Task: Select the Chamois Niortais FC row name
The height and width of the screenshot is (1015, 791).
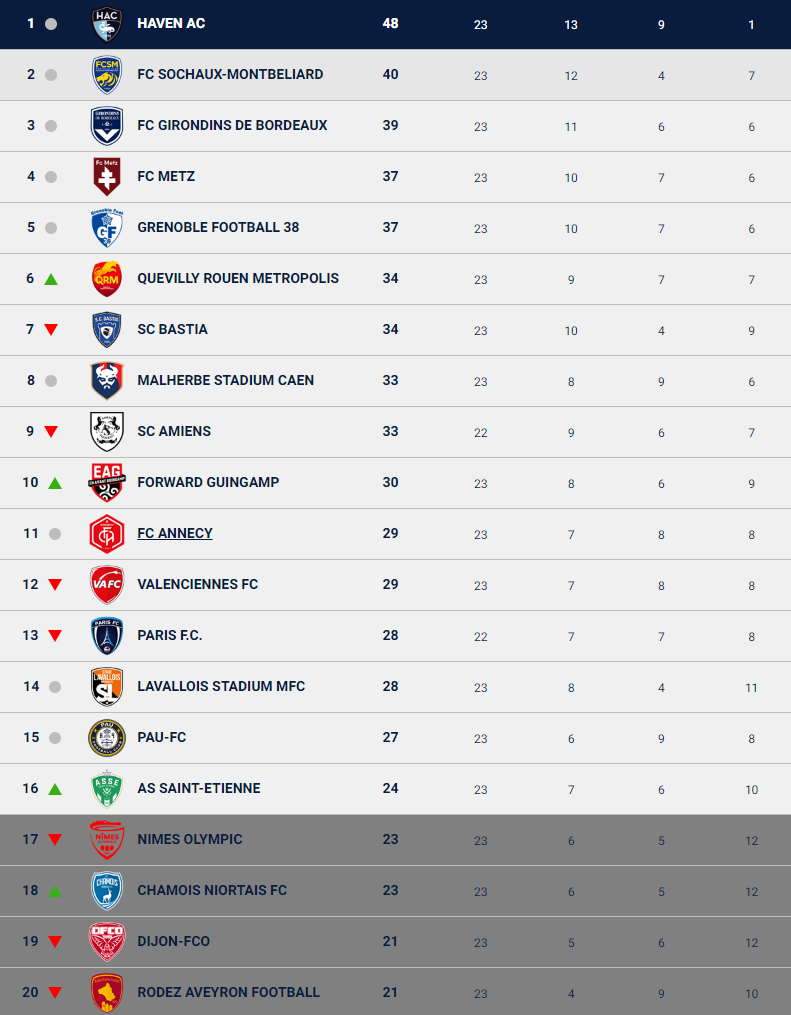Action: (x=212, y=891)
